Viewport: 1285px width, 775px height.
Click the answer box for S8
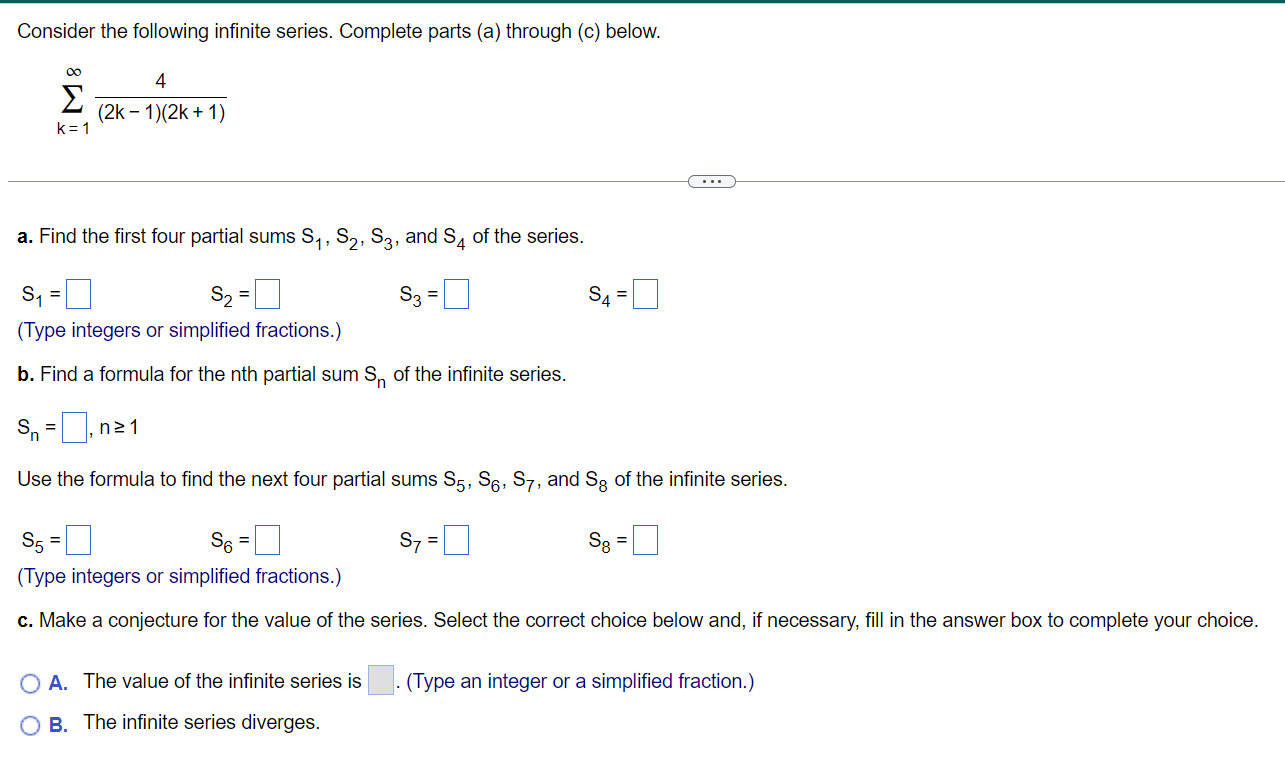(645, 539)
